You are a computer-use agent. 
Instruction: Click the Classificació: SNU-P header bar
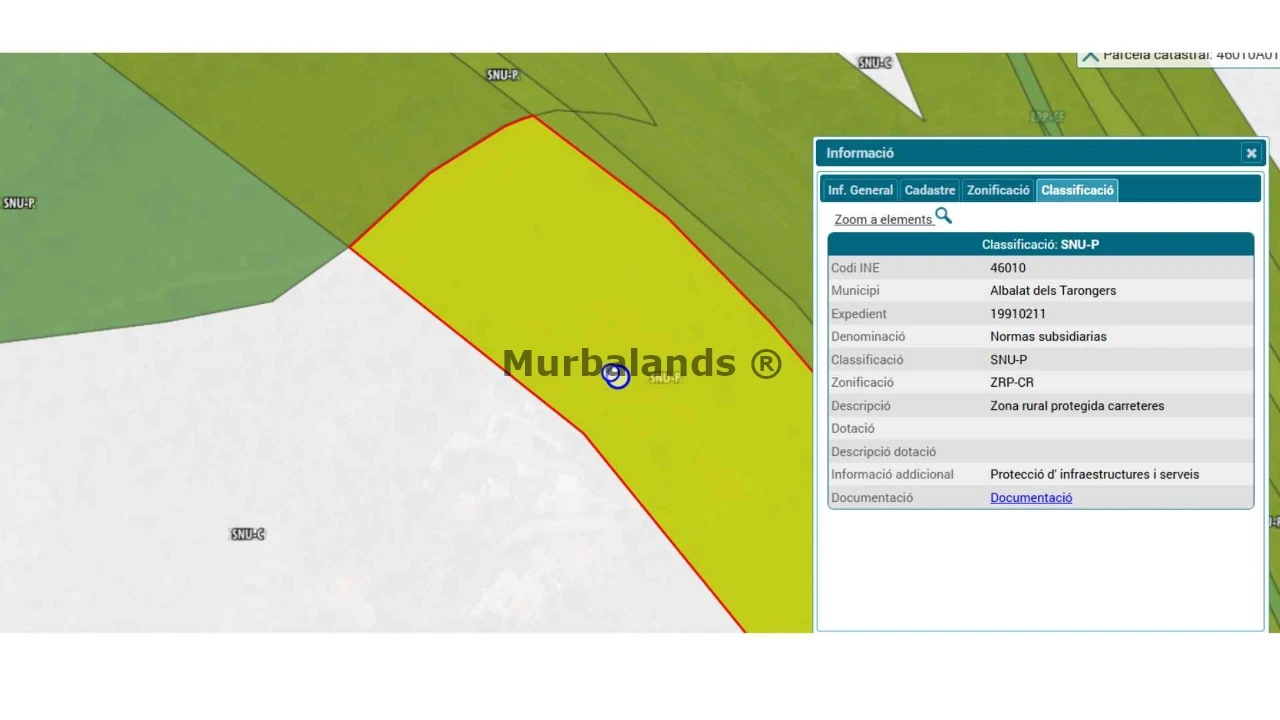pyautogui.click(x=1040, y=244)
